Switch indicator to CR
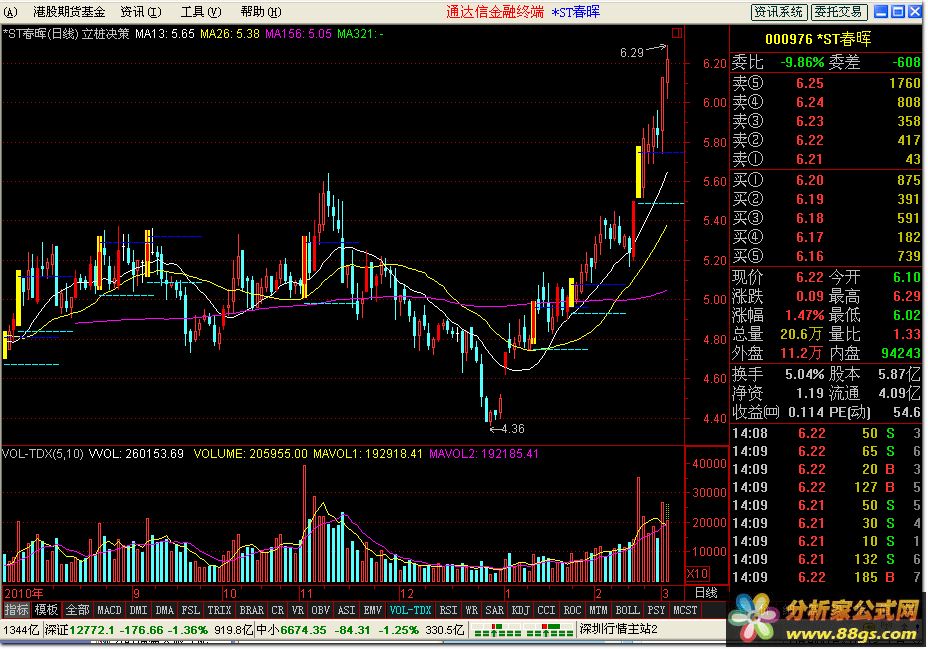The width and height of the screenshot is (928, 649). 277,610
